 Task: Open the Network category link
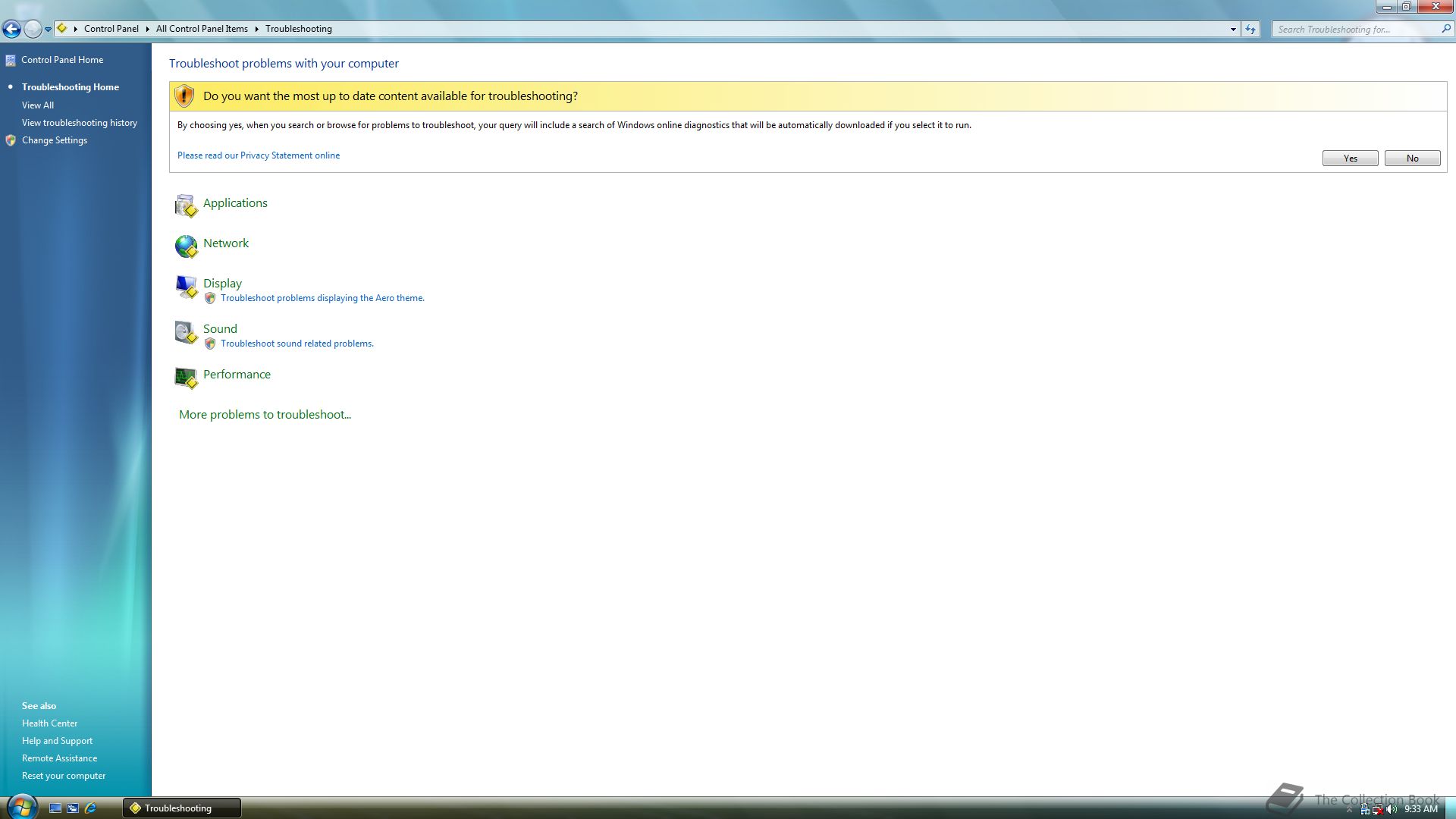[x=226, y=243]
